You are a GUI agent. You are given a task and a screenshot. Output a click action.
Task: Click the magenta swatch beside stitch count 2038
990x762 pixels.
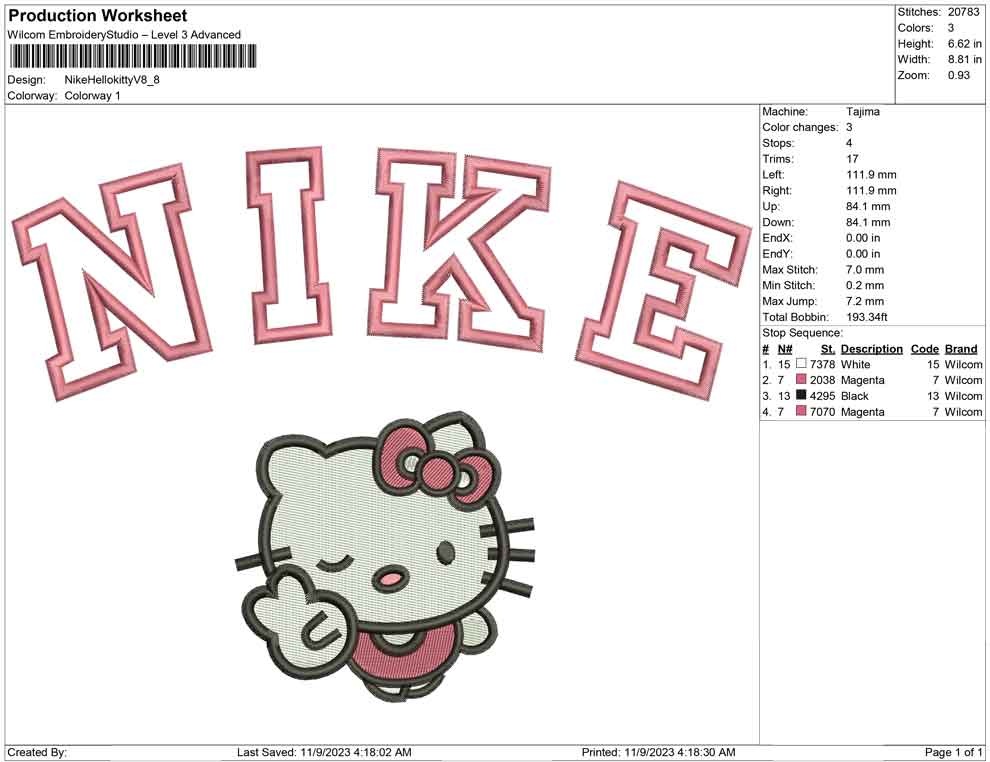click(801, 379)
